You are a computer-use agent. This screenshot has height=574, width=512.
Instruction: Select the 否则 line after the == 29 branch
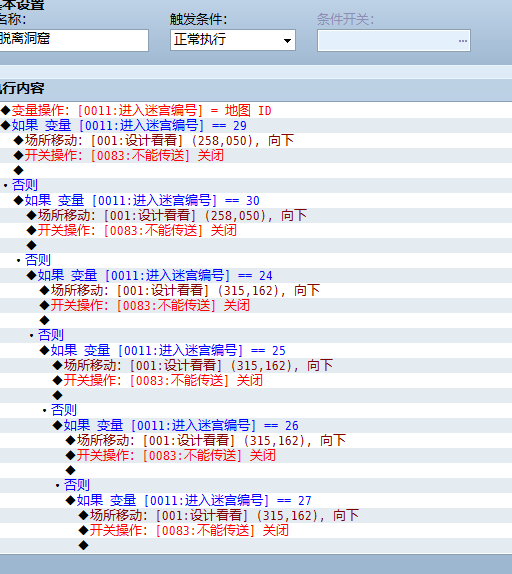click(x=256, y=185)
